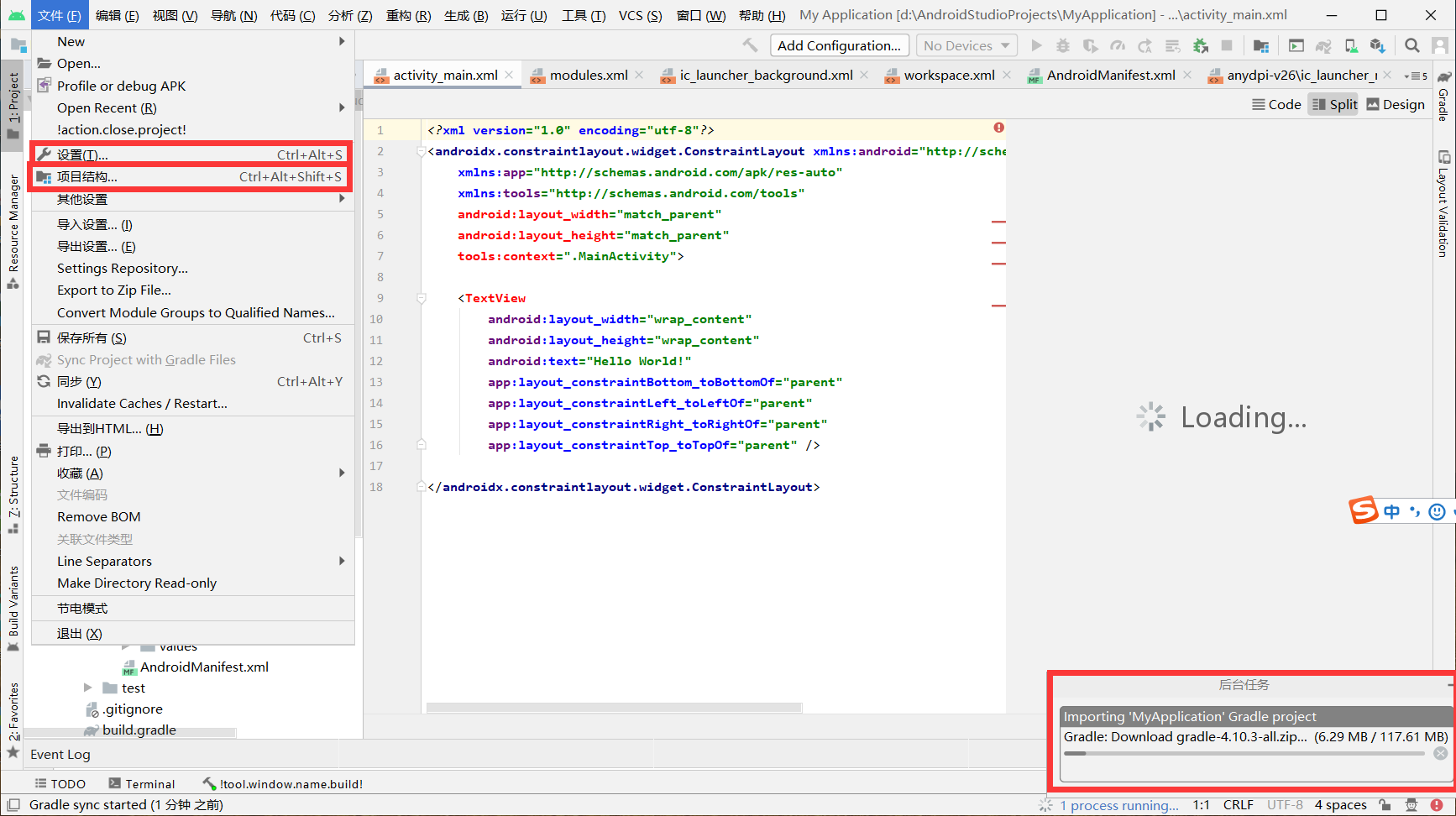Open the modules.xml editor tab

tap(587, 75)
